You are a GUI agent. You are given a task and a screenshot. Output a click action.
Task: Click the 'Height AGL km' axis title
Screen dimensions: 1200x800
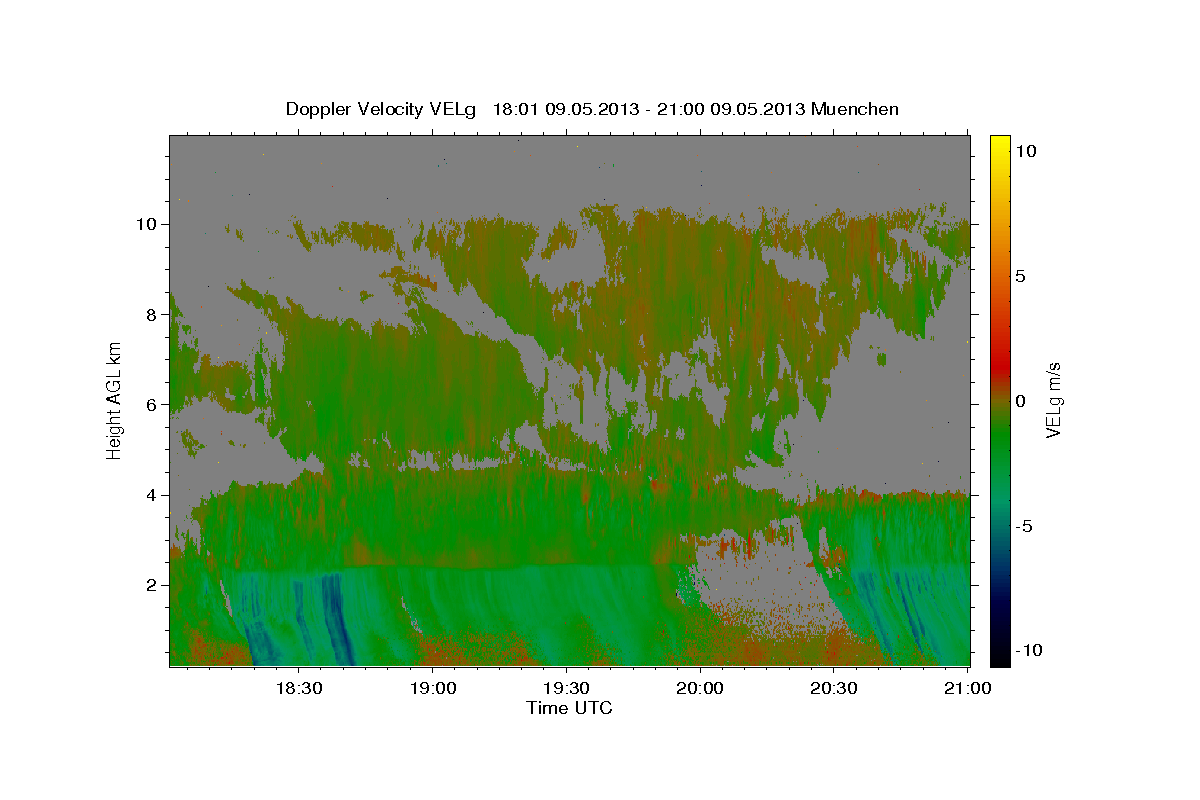(x=115, y=400)
